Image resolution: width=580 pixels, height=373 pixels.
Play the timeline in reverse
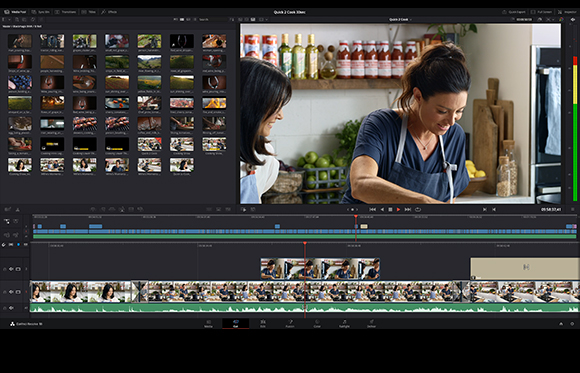click(x=382, y=209)
